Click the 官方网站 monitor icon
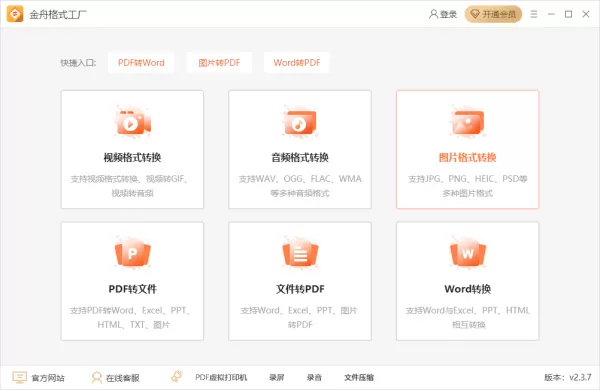Image resolution: width=600 pixels, height=390 pixels. pos(20,377)
